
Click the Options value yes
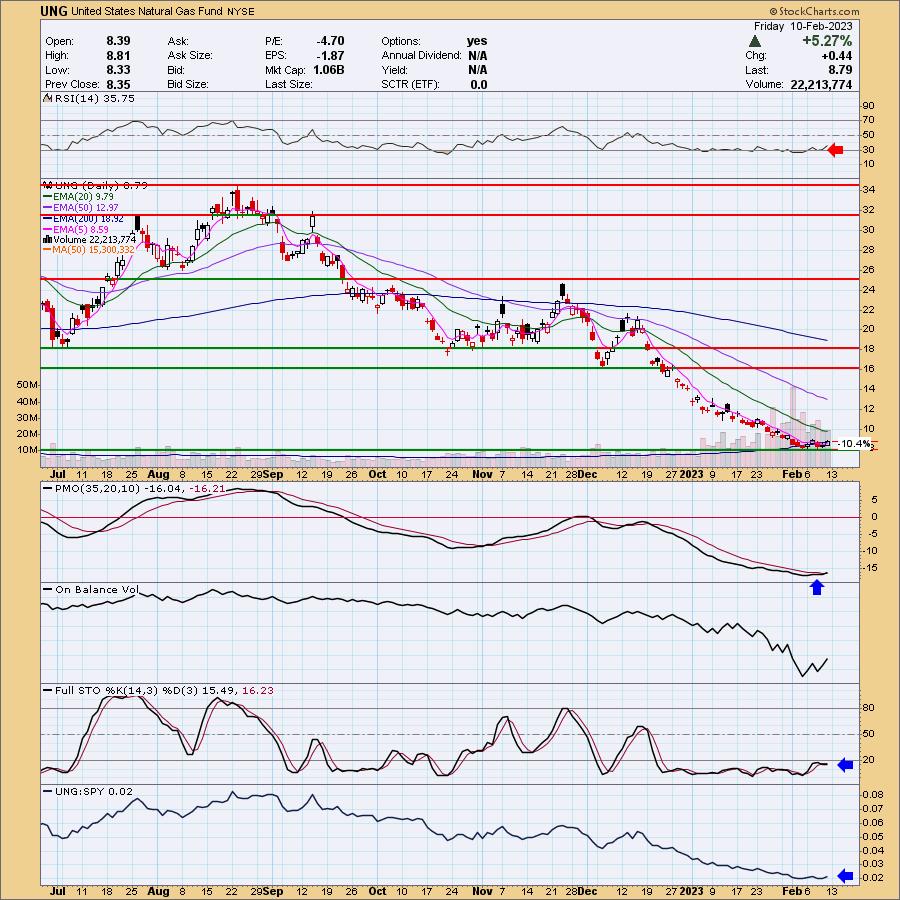coord(477,41)
